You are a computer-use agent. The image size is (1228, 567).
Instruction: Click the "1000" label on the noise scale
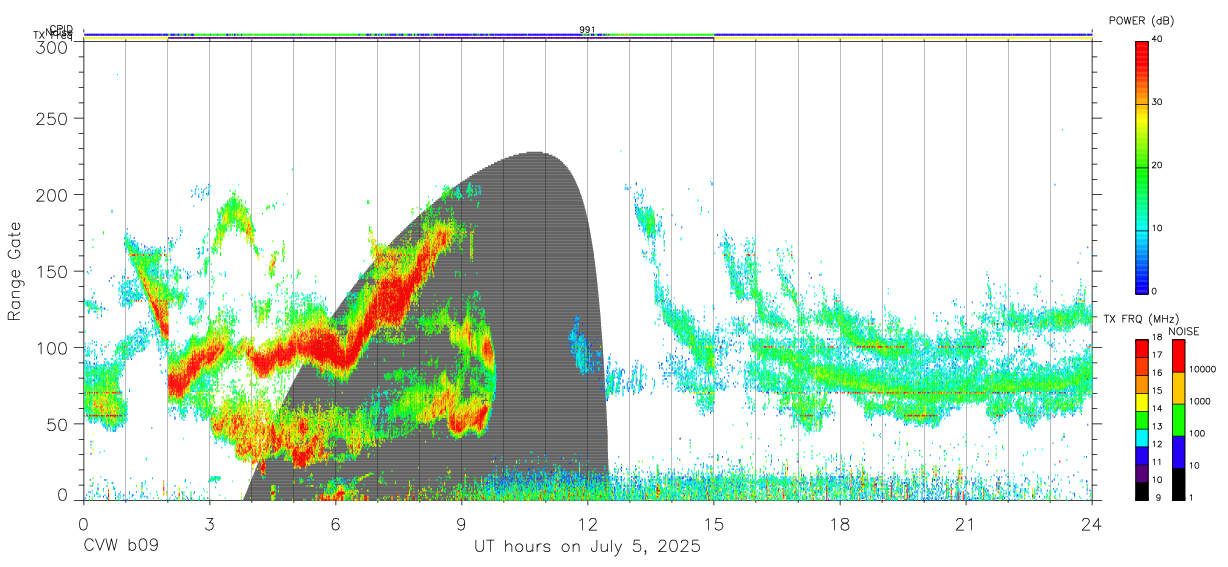tap(1200, 400)
